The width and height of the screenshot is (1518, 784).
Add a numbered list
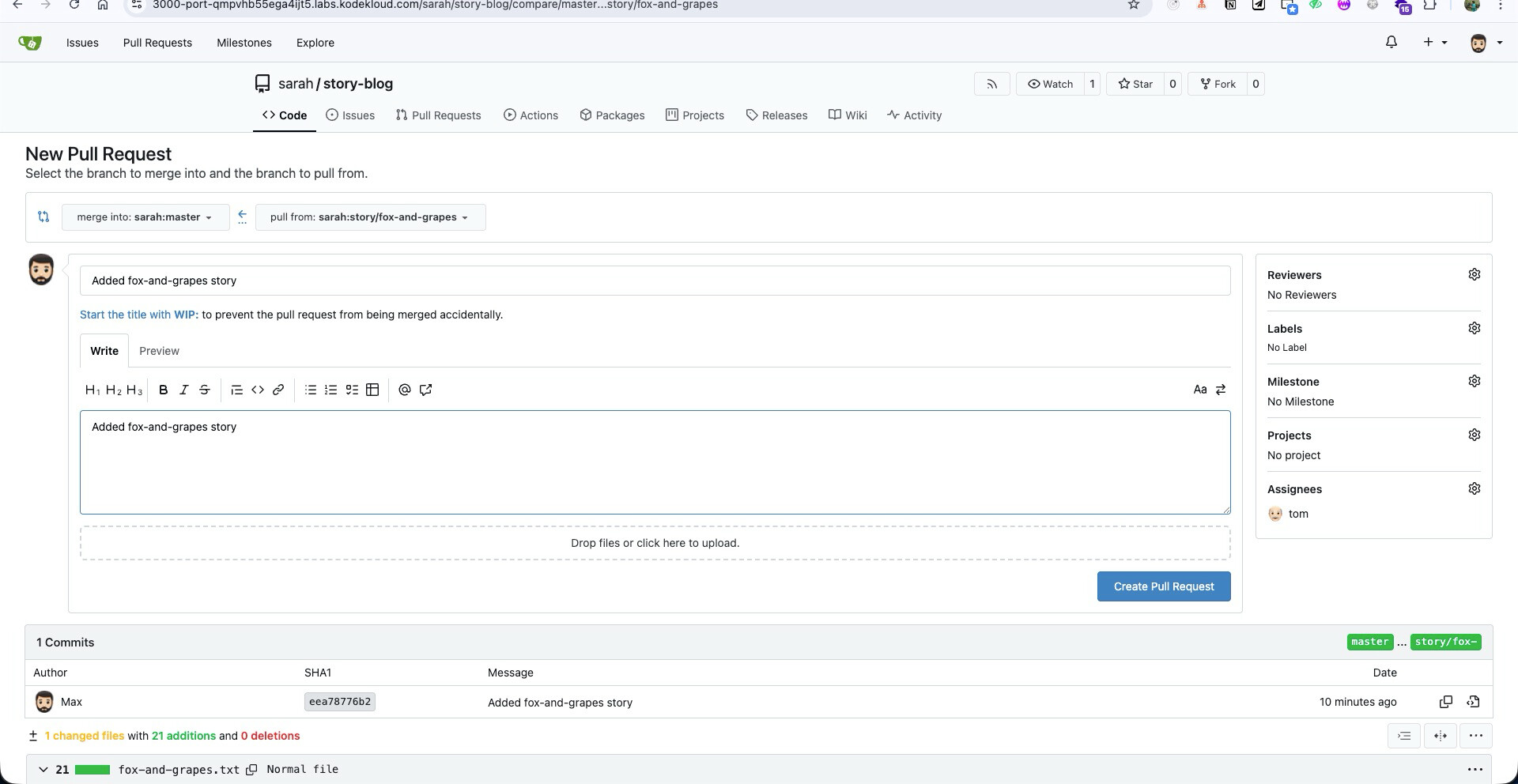point(331,390)
